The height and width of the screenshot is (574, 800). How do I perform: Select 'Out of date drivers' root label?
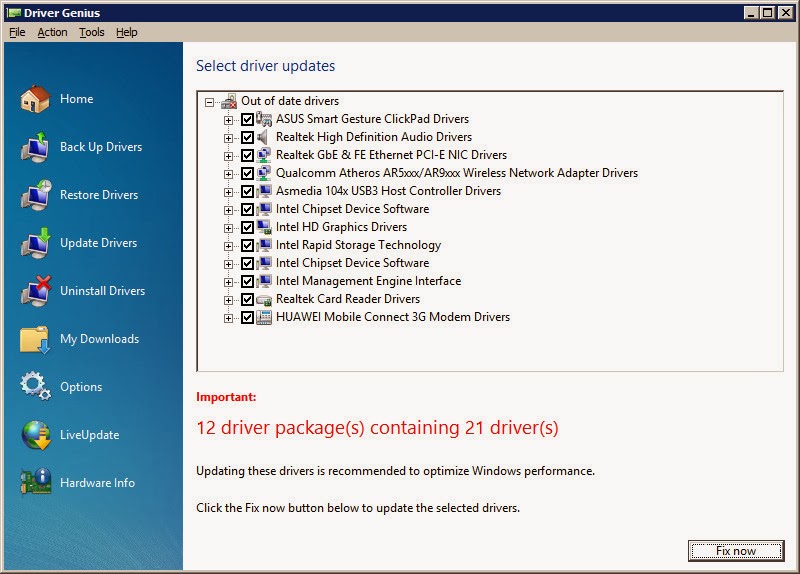290,101
